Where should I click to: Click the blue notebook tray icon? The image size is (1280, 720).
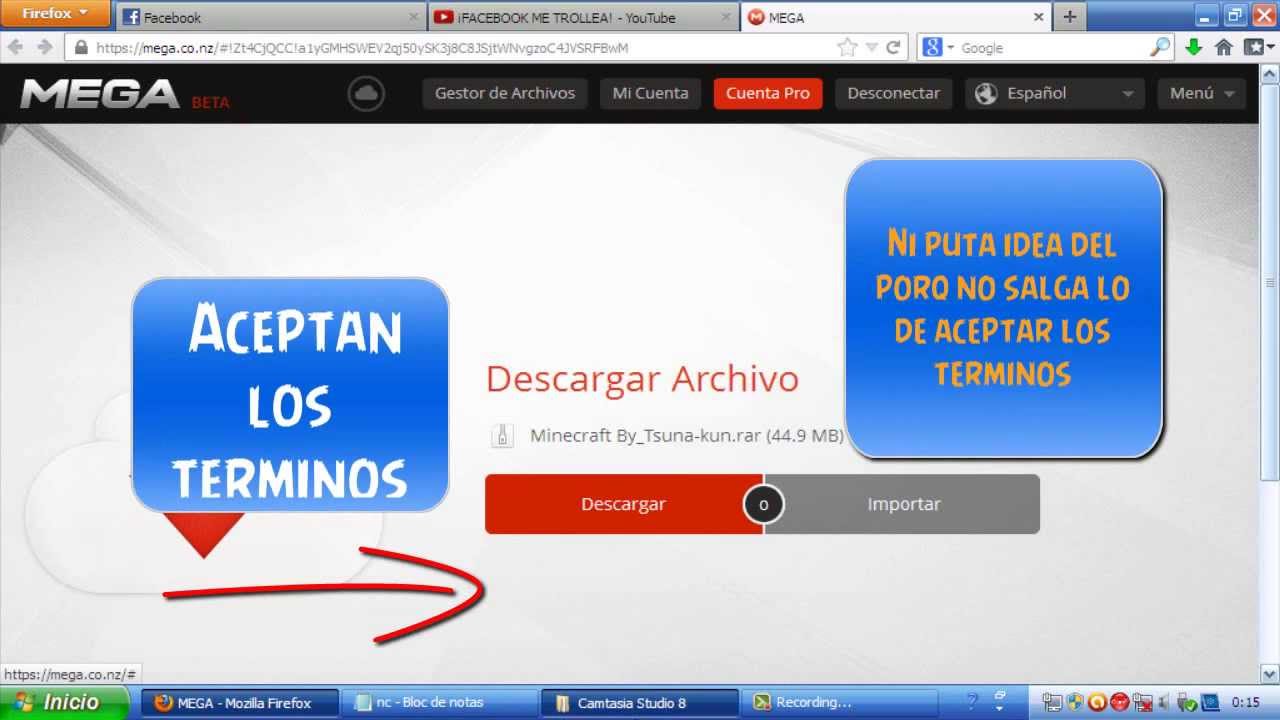pyautogui.click(x=1210, y=702)
